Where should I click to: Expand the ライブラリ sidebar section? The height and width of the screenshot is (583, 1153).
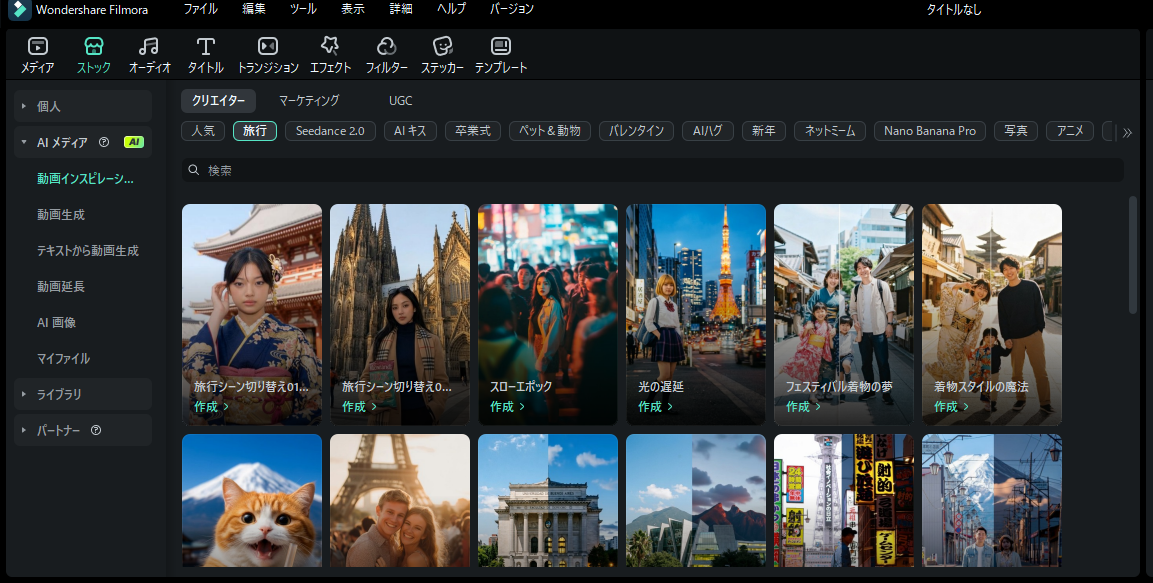pyautogui.click(x=59, y=394)
